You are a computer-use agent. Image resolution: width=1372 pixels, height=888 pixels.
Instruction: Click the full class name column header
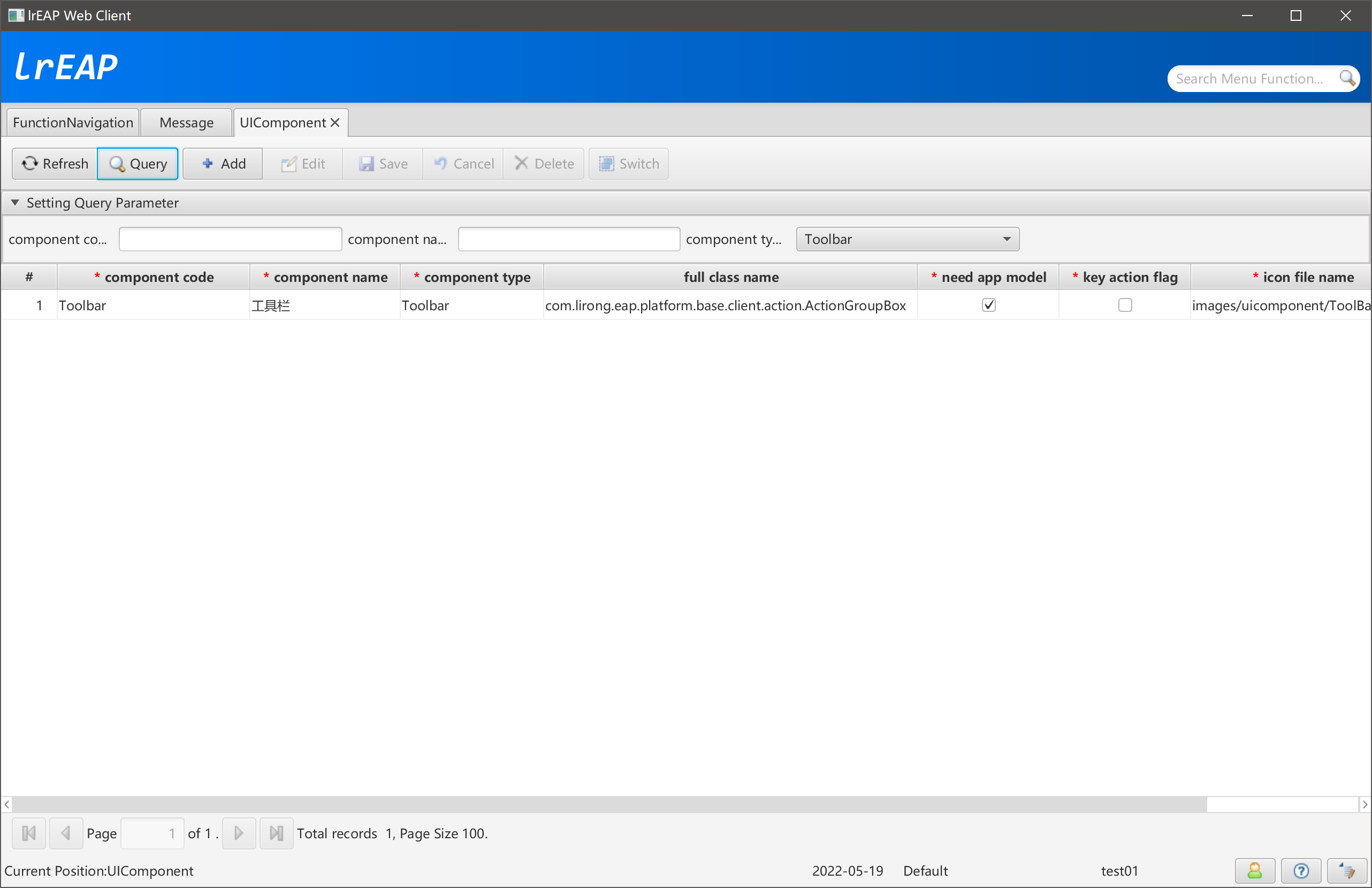click(x=730, y=277)
